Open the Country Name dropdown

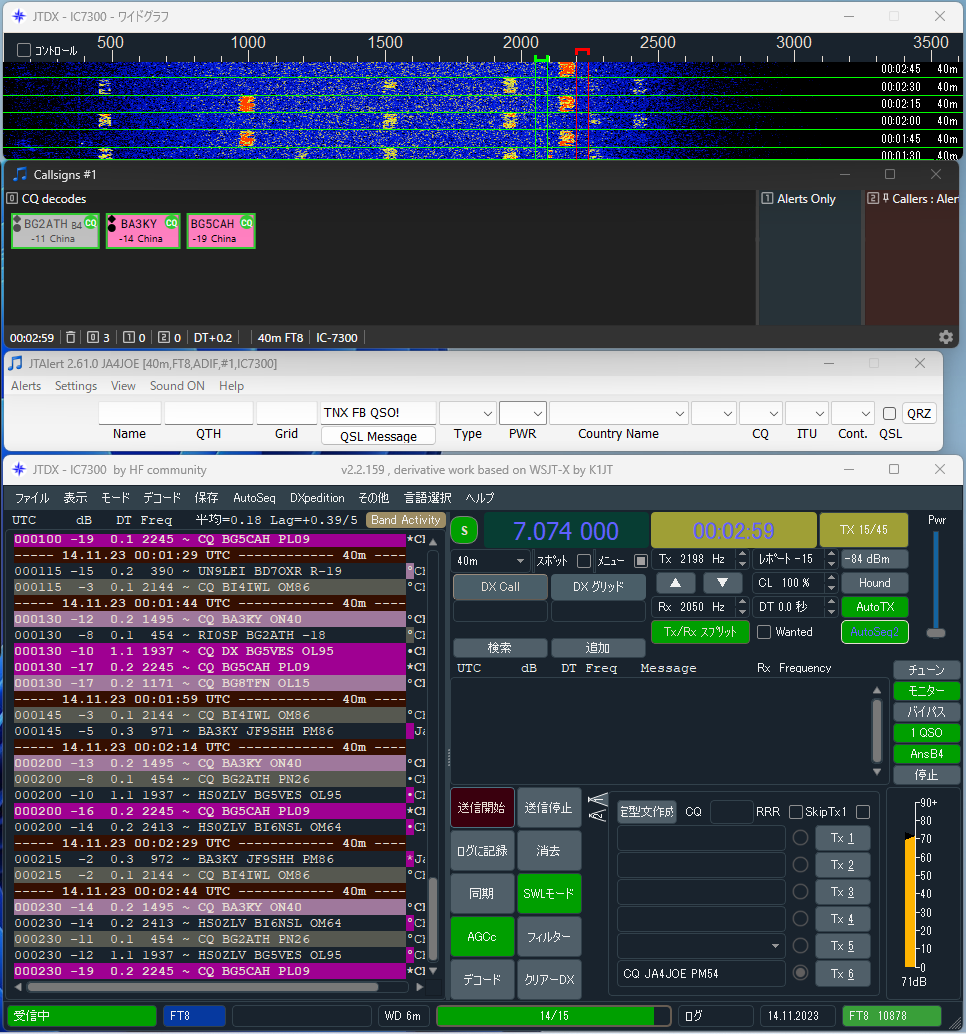point(619,413)
